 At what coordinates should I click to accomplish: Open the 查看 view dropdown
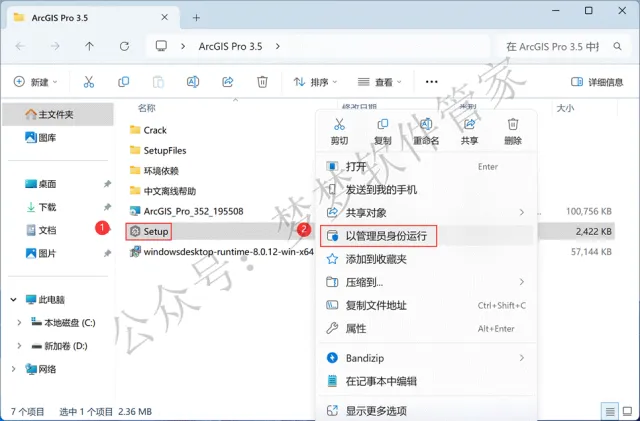point(380,82)
